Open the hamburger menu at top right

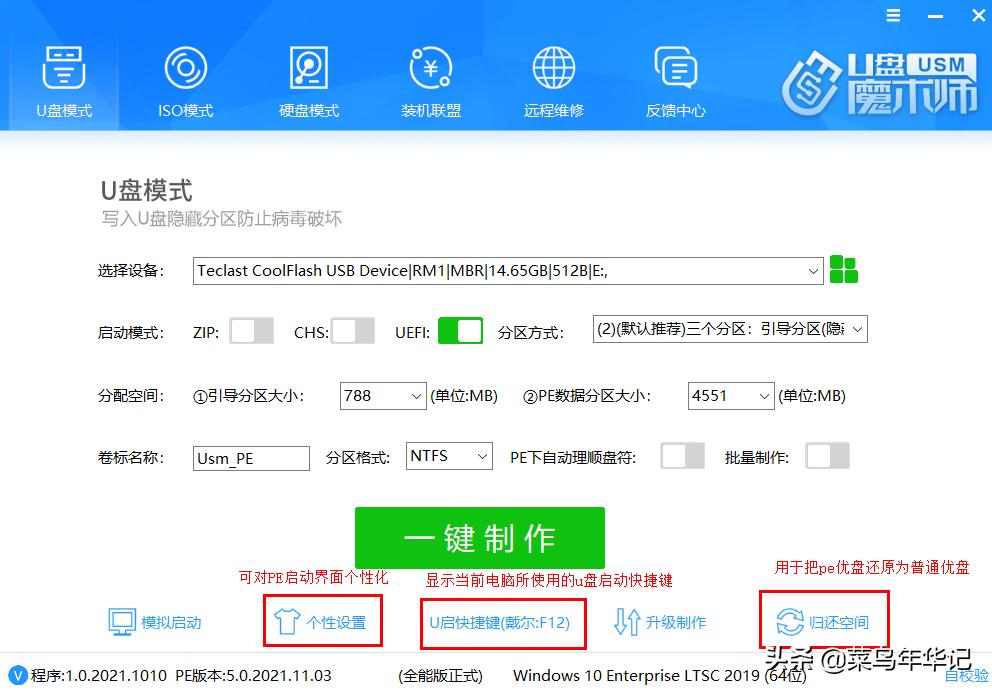893,15
